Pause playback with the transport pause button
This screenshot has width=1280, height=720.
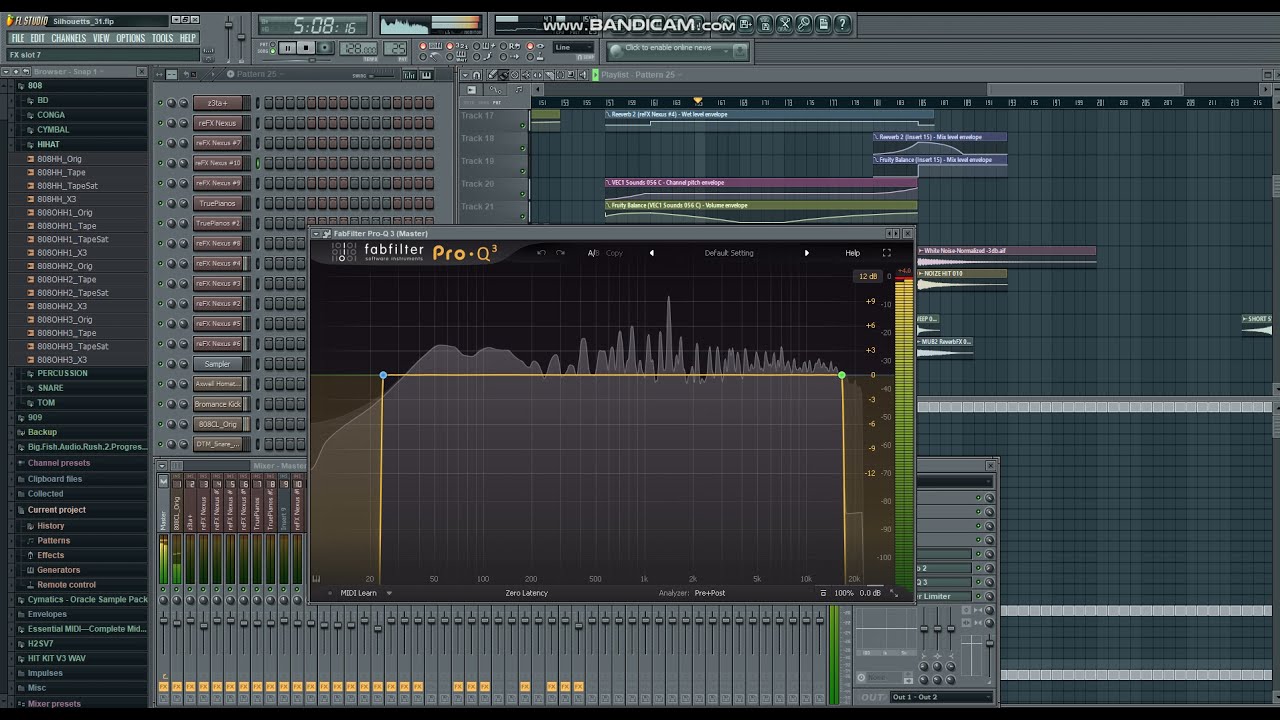(x=287, y=48)
